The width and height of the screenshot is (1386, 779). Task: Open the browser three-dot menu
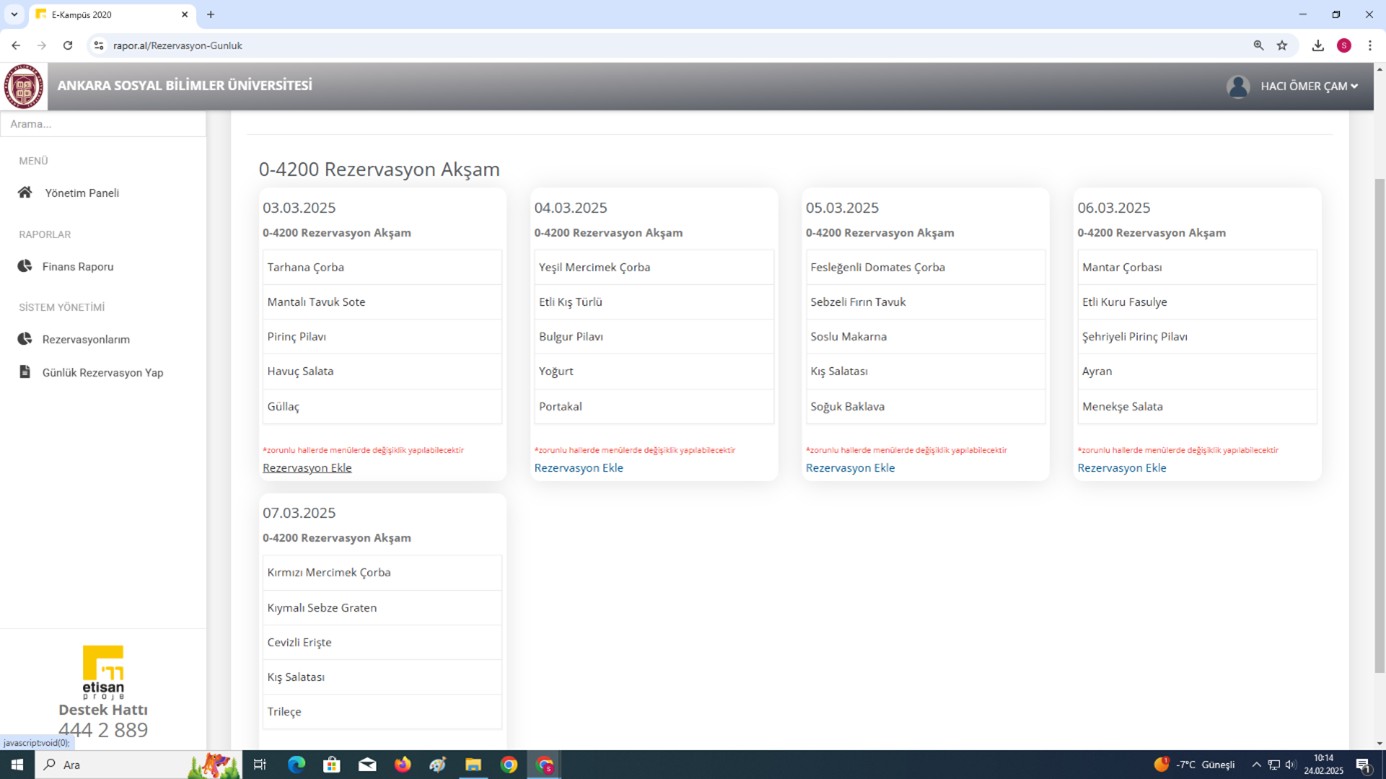tap(1370, 45)
